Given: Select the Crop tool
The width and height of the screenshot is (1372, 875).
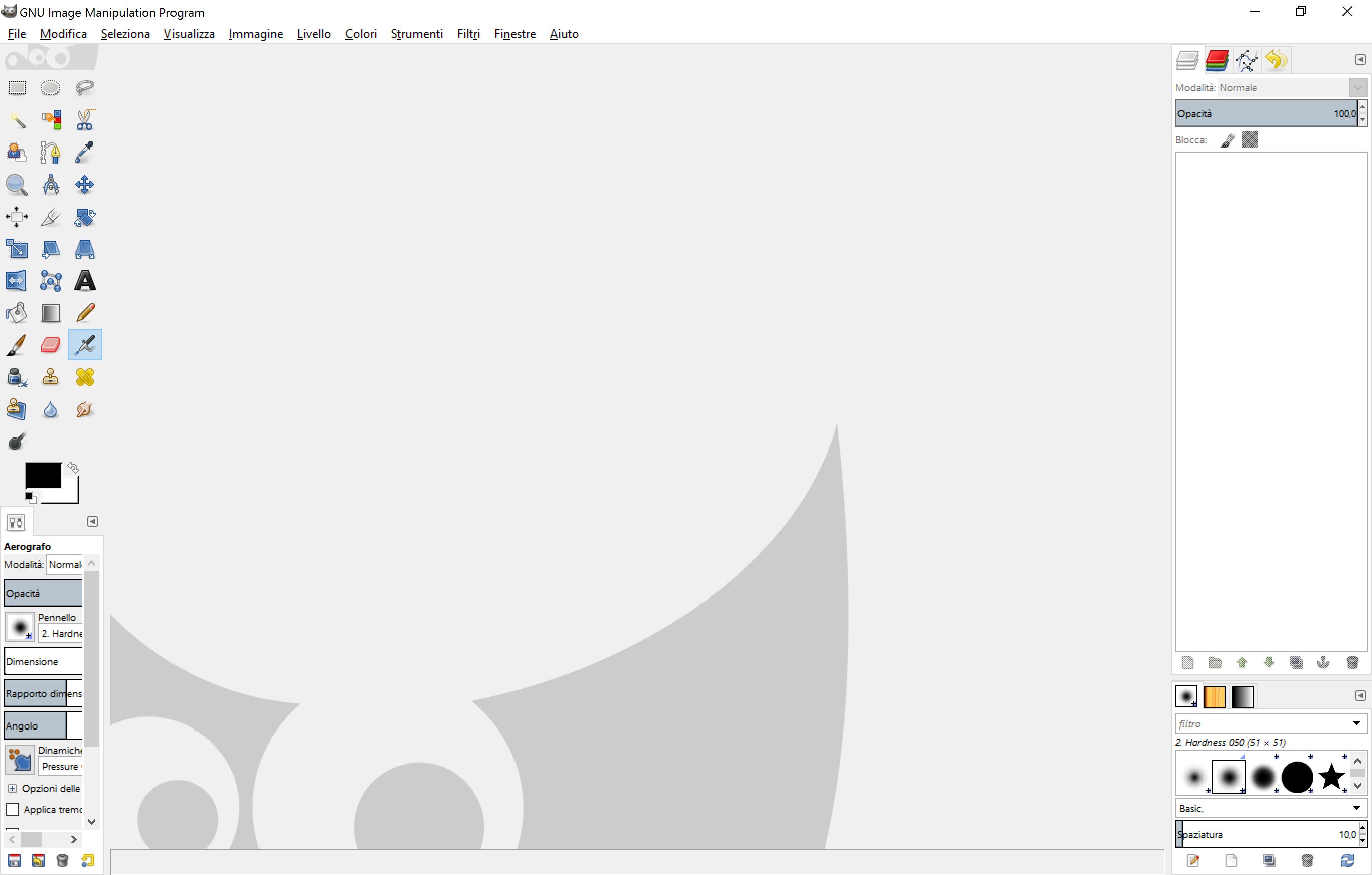Looking at the screenshot, I should (x=51, y=217).
